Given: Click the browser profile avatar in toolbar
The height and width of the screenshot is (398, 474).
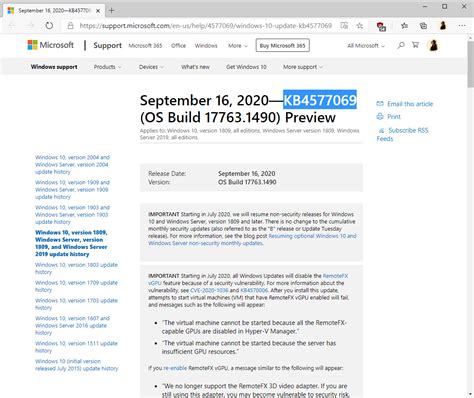Looking at the screenshot, I should [443, 26].
